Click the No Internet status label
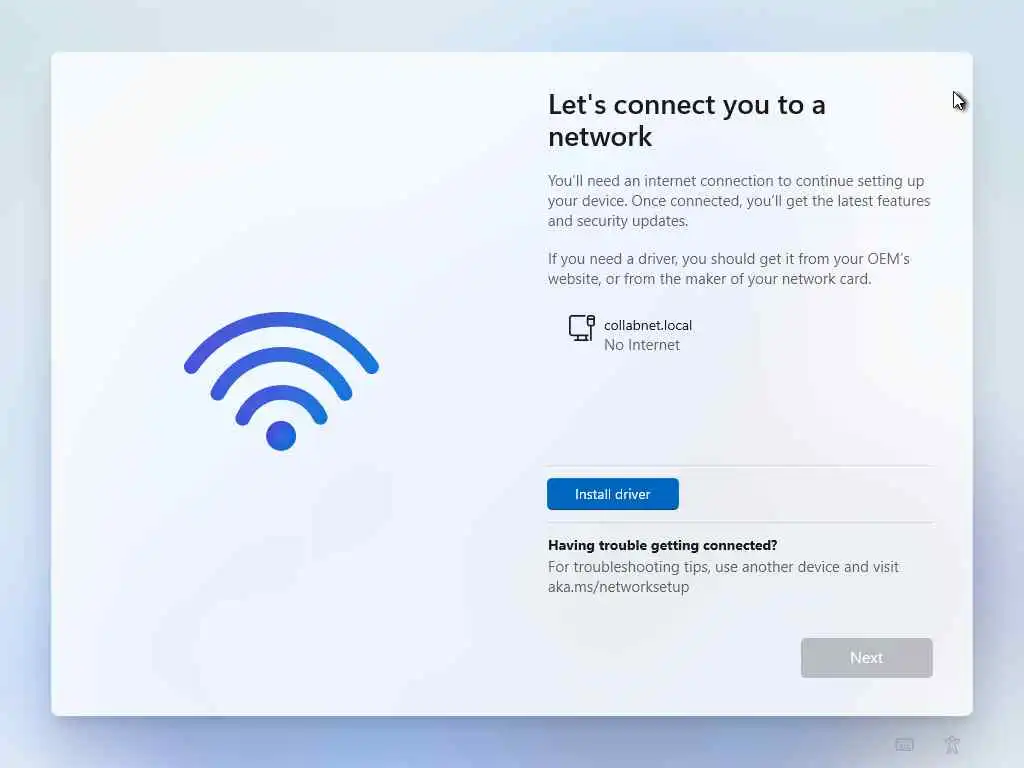The image size is (1024, 768). point(641,345)
